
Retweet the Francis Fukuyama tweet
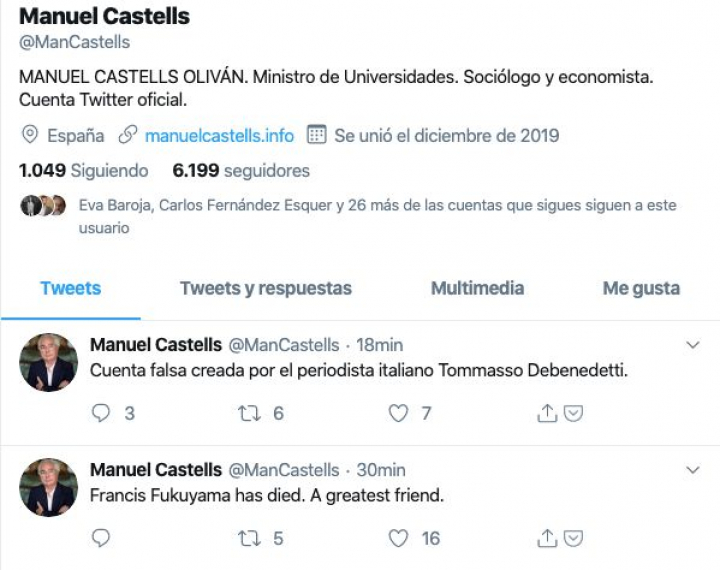pyautogui.click(x=248, y=538)
